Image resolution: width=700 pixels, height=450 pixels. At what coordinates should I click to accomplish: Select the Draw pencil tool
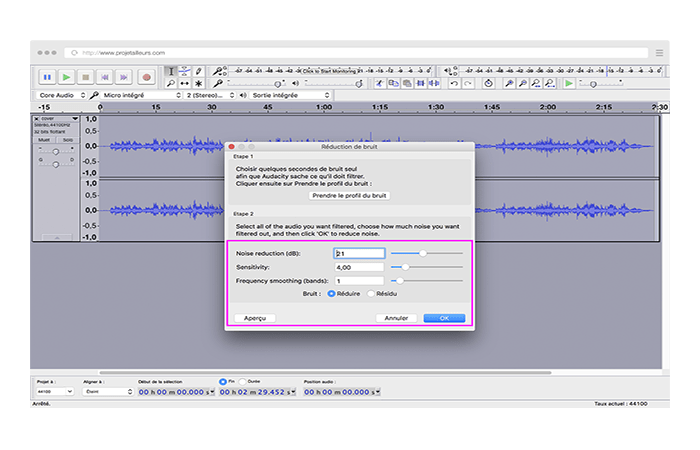(x=199, y=71)
